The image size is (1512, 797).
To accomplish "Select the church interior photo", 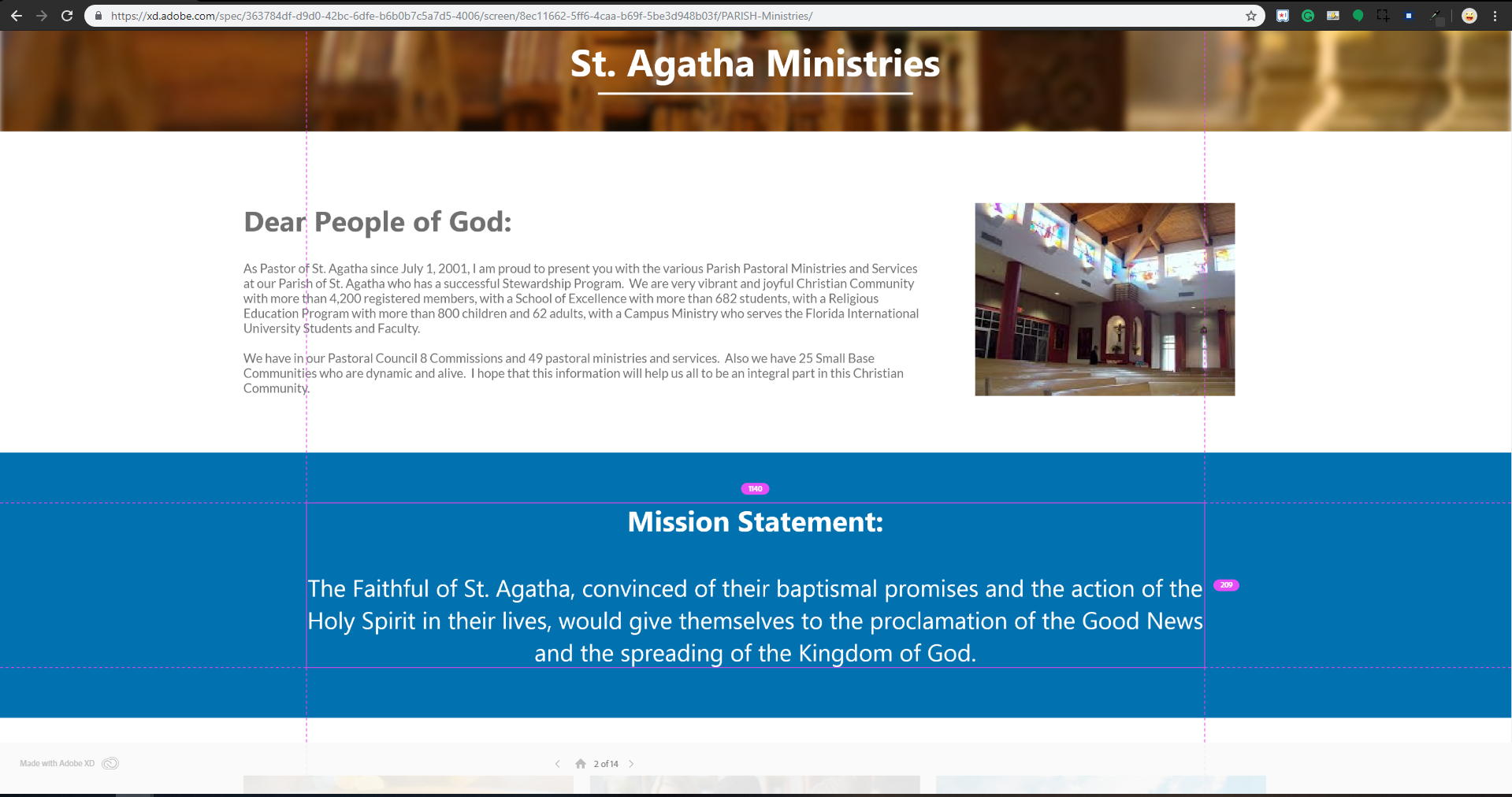I will pyautogui.click(x=1104, y=299).
